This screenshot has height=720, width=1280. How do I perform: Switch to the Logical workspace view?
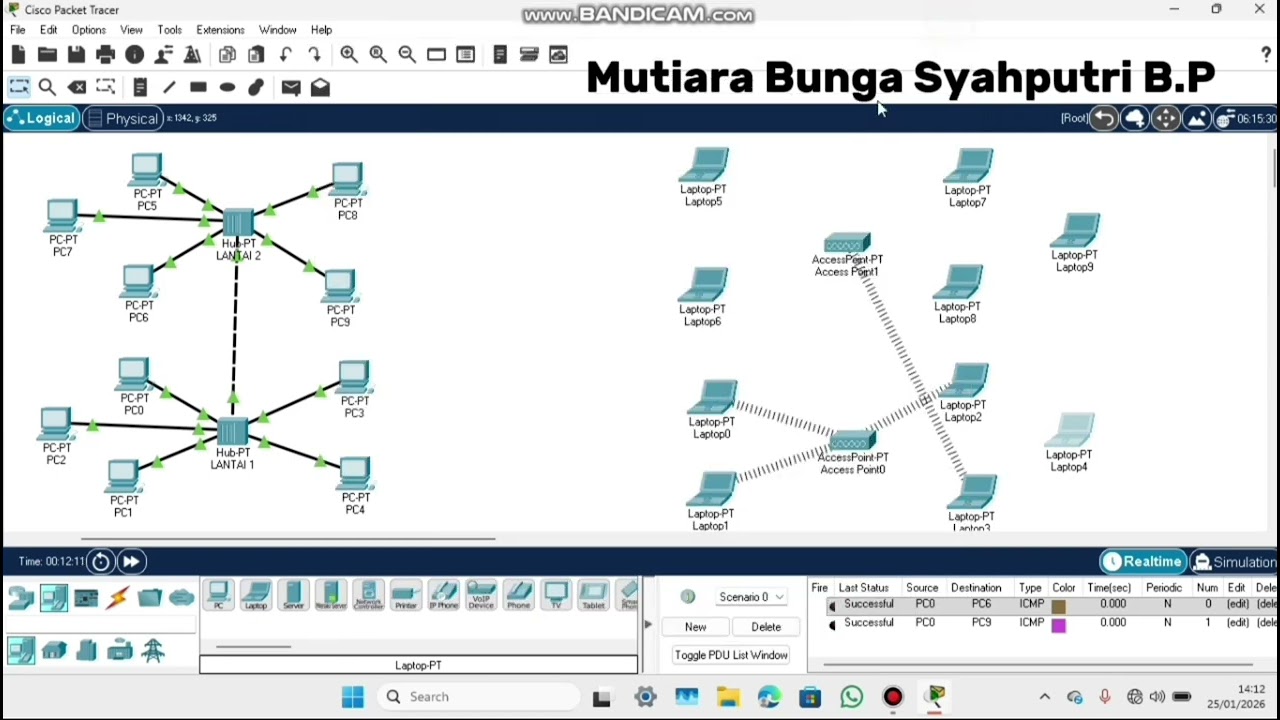(x=40, y=118)
